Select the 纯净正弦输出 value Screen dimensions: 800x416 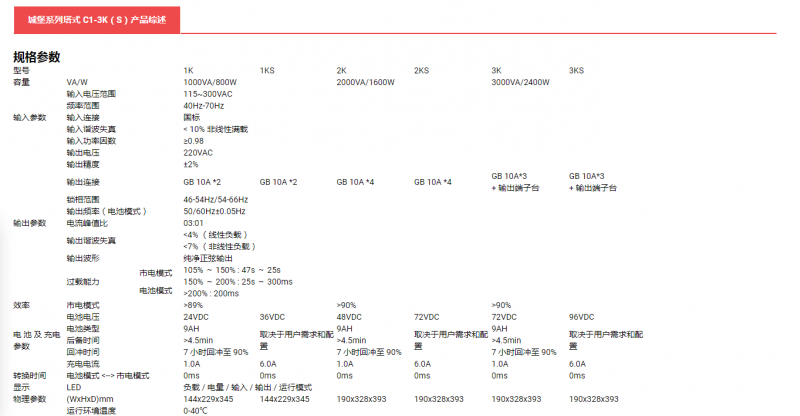click(x=208, y=258)
